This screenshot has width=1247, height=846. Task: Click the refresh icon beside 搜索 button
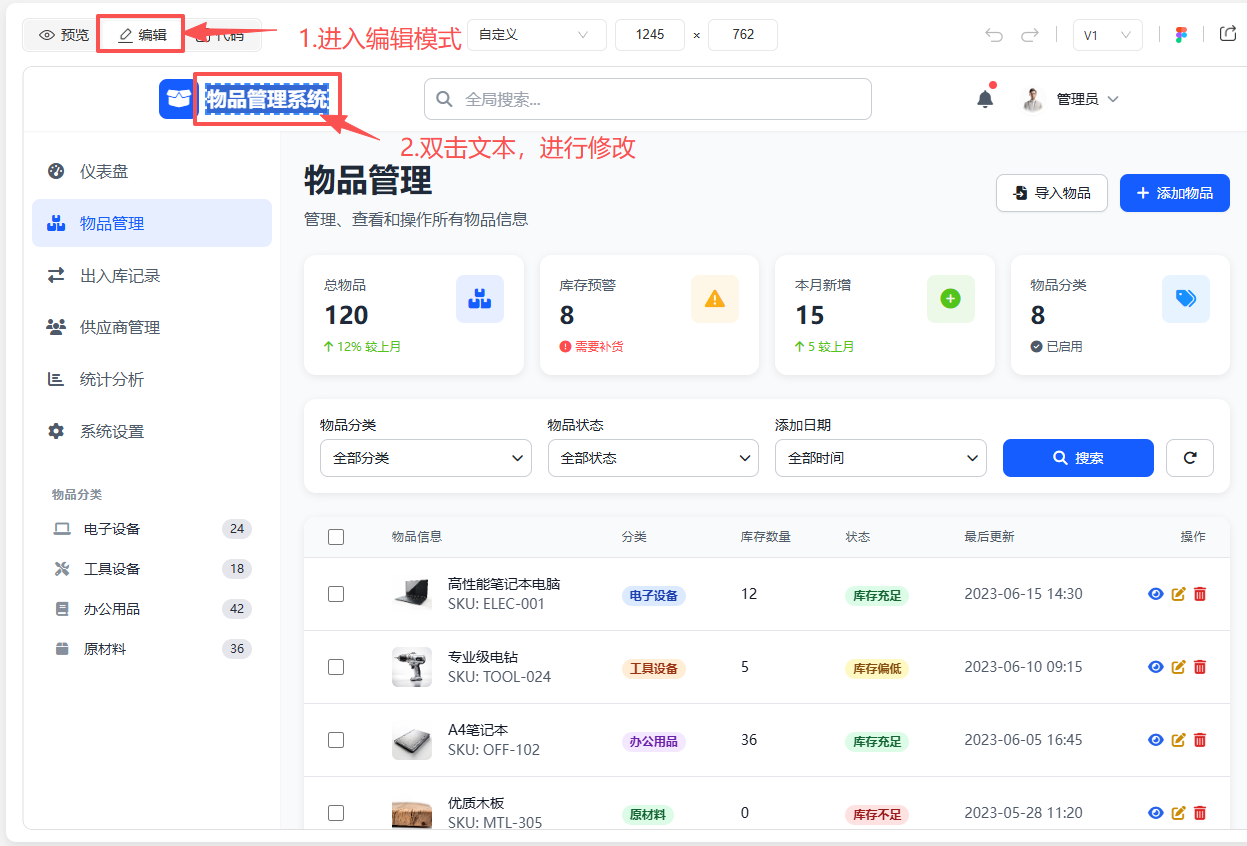tap(1189, 458)
